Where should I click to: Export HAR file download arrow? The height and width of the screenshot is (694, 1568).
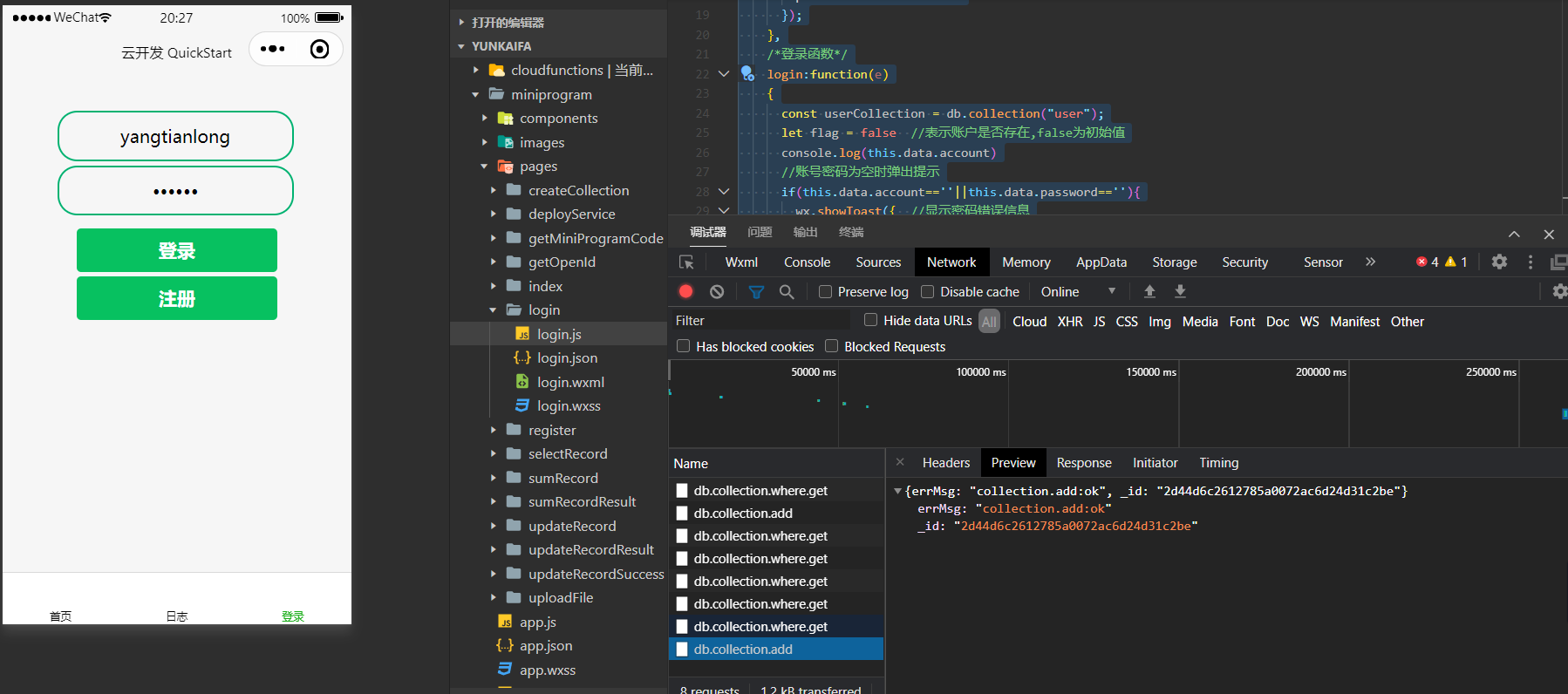(1180, 291)
